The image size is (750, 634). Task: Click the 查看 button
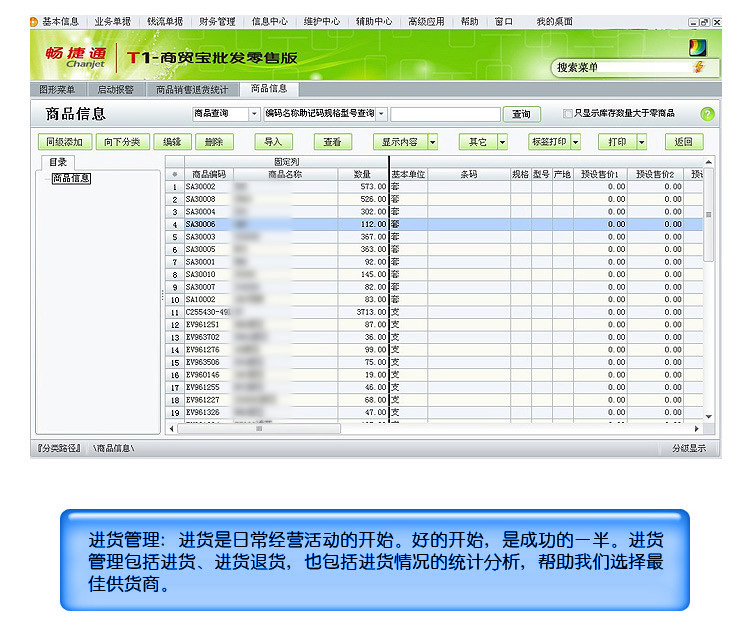pyautogui.click(x=332, y=142)
